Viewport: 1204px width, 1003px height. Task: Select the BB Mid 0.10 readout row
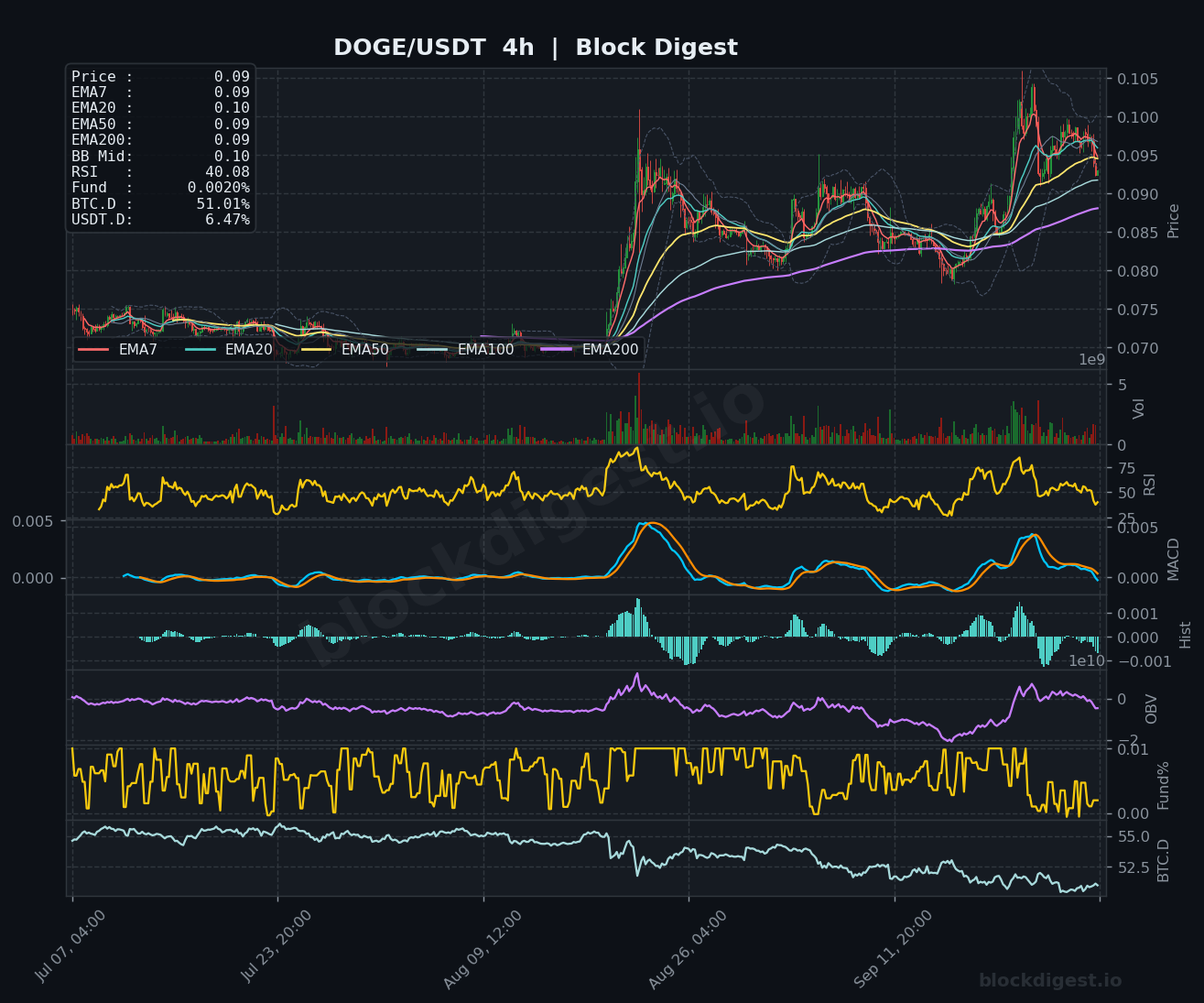[160, 156]
